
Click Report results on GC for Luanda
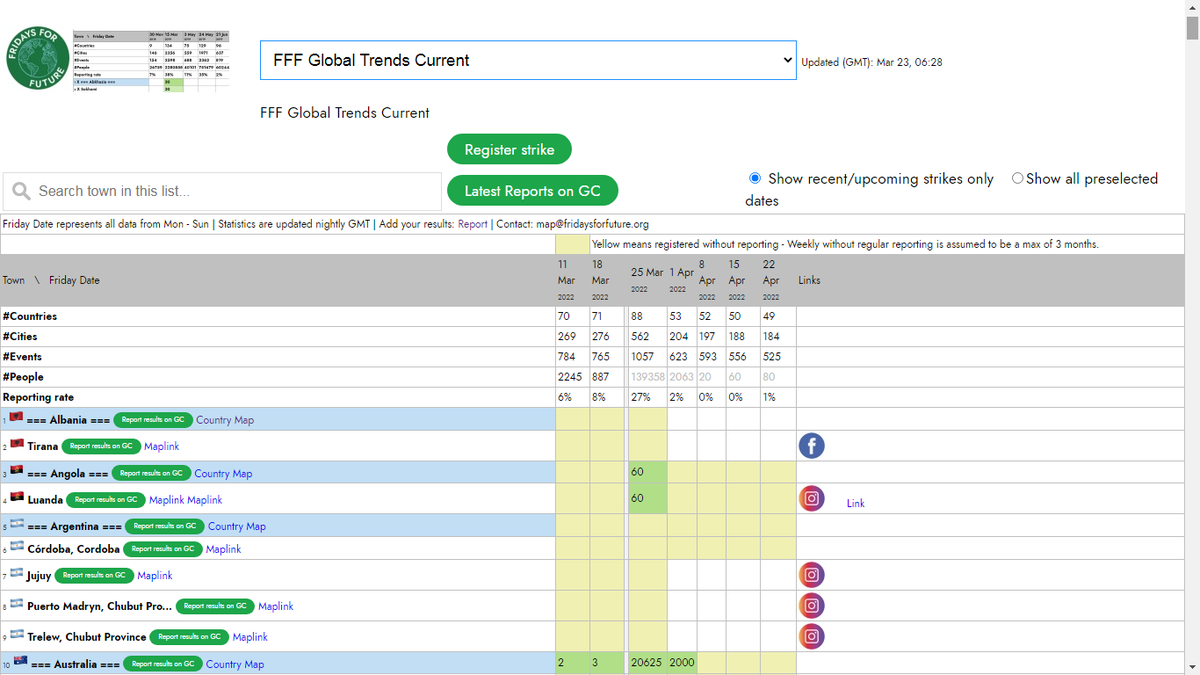pos(105,499)
